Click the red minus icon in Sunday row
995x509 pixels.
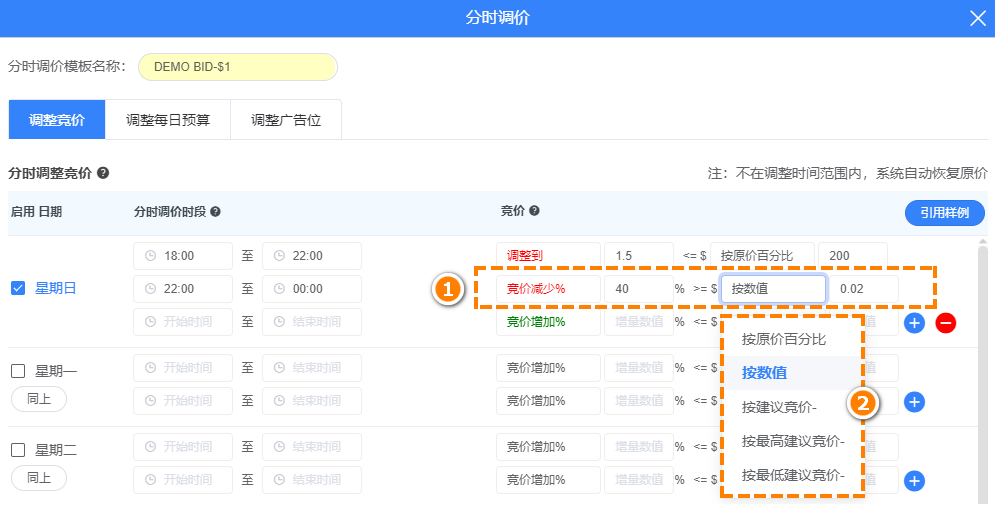pyautogui.click(x=945, y=323)
